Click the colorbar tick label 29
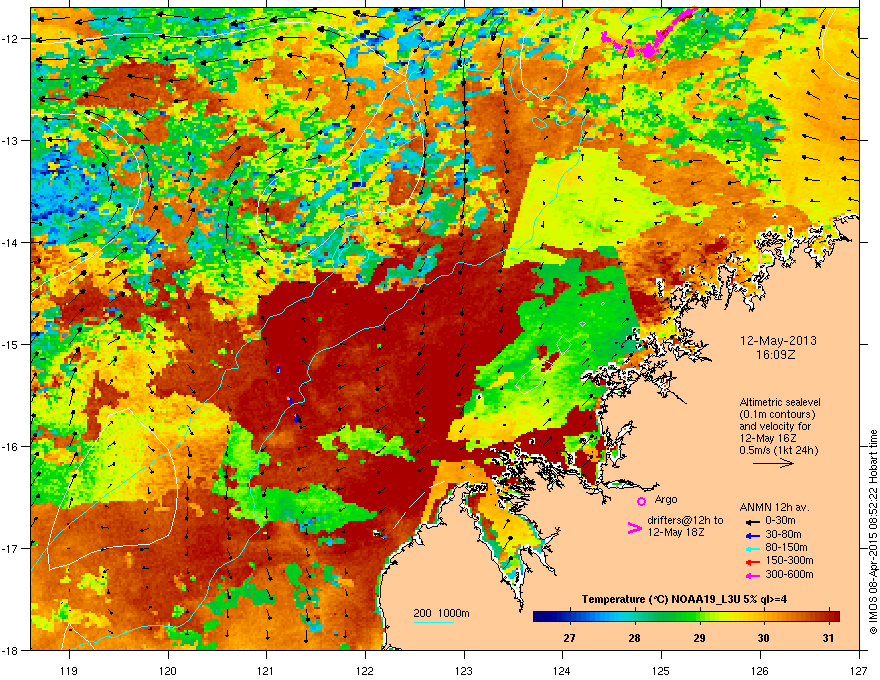 (x=699, y=638)
